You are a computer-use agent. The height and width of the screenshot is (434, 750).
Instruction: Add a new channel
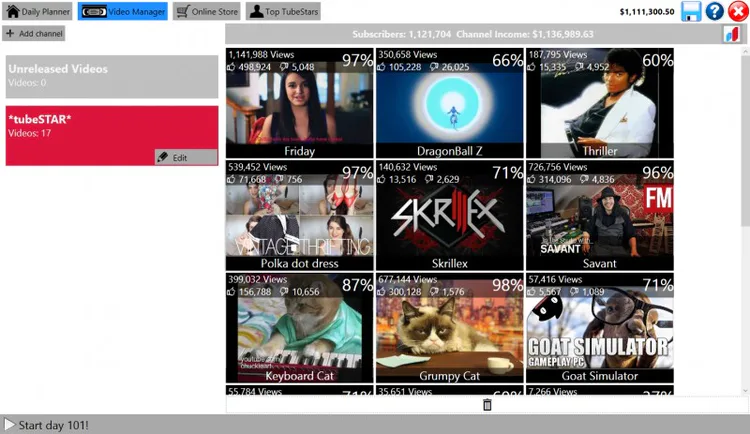(34, 33)
